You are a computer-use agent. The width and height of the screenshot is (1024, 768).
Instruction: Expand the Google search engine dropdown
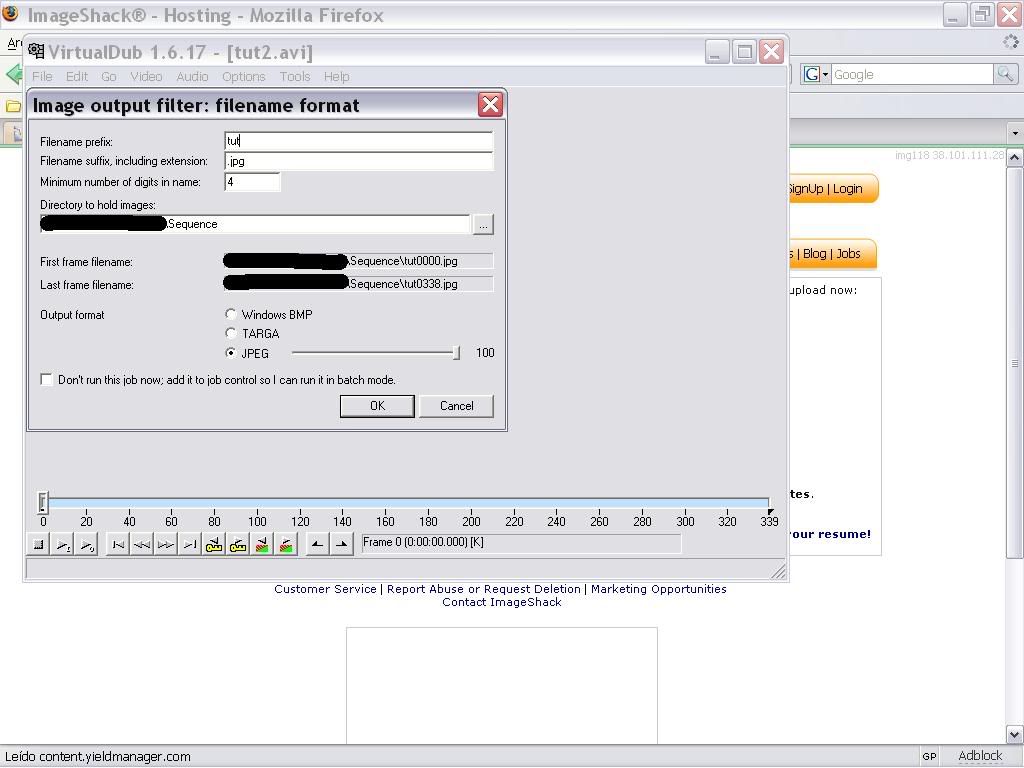point(815,74)
